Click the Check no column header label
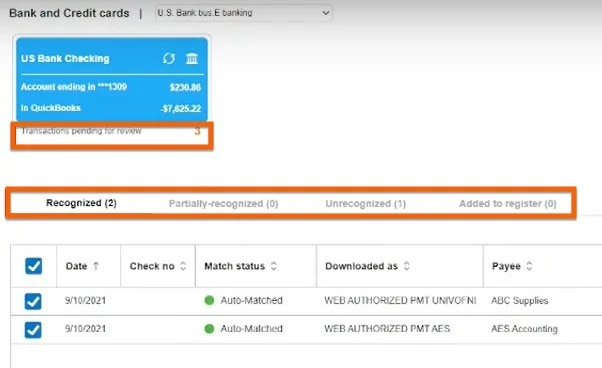 click(152, 266)
